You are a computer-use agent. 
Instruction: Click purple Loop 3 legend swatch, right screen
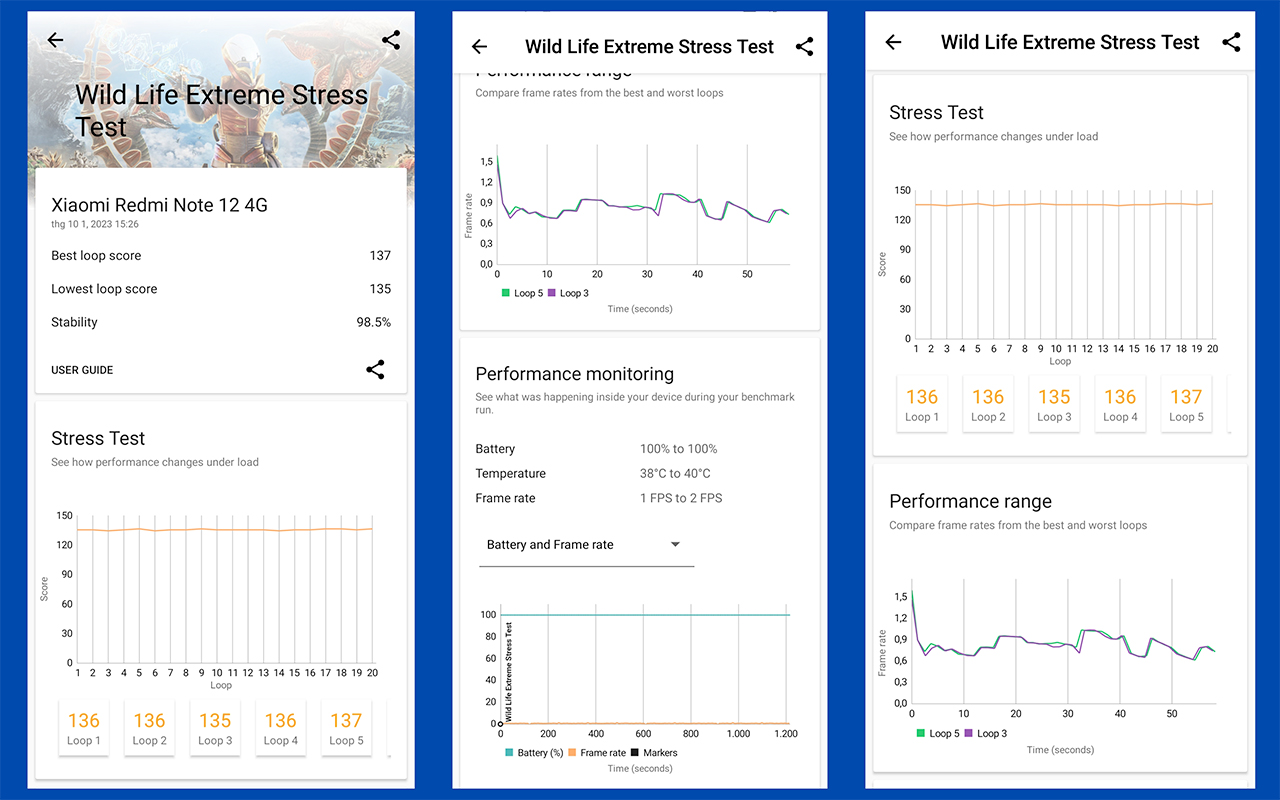coord(967,733)
